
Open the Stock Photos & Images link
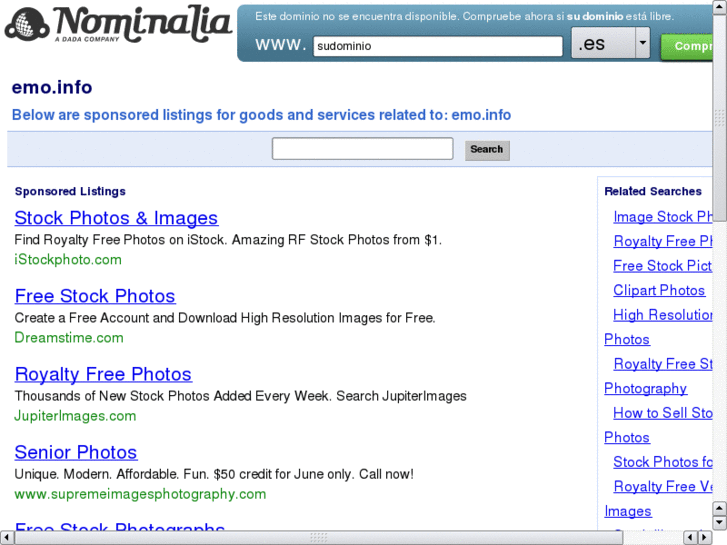(116, 218)
